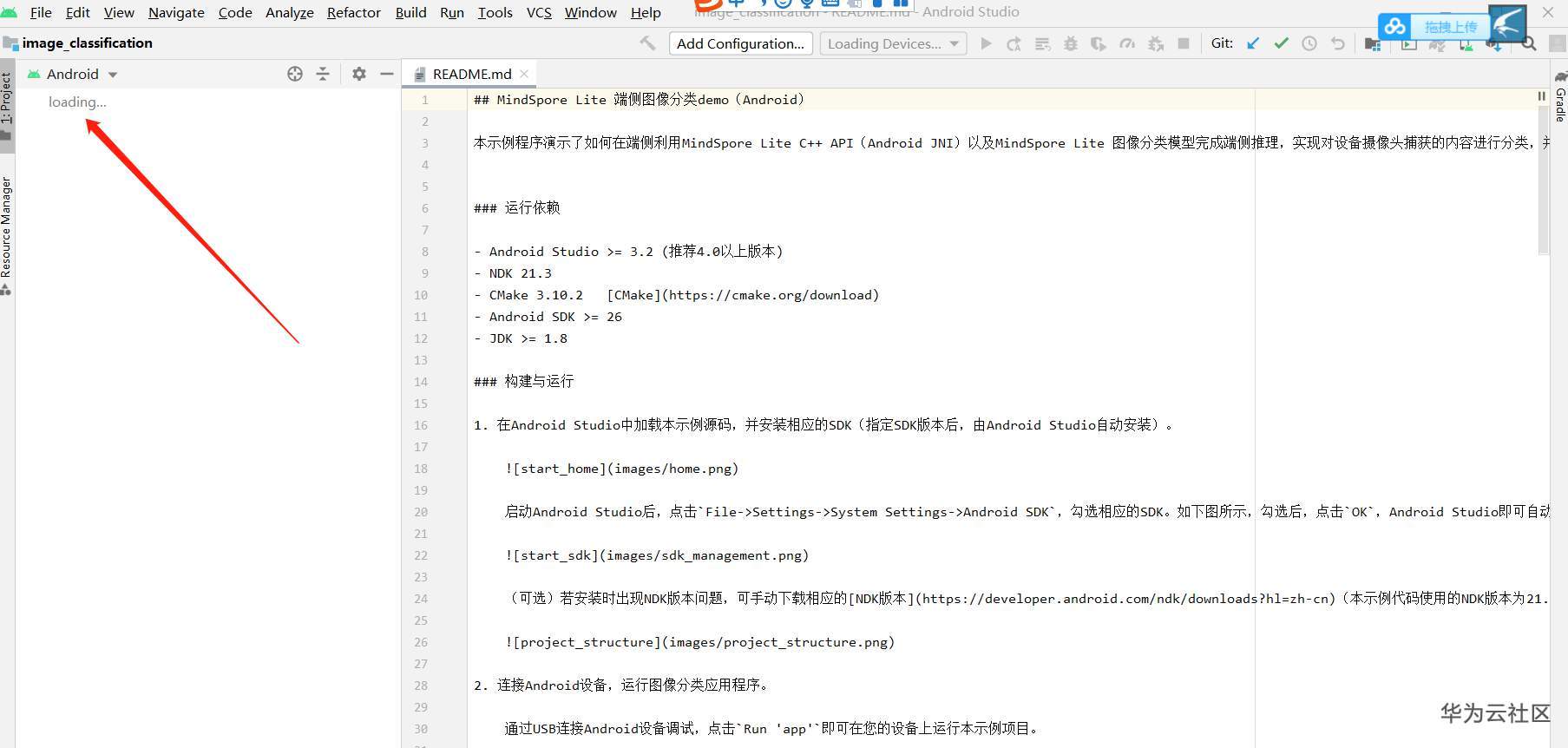Open Search Everywhere magnifier icon
The width and height of the screenshot is (1568, 748).
[1529, 43]
